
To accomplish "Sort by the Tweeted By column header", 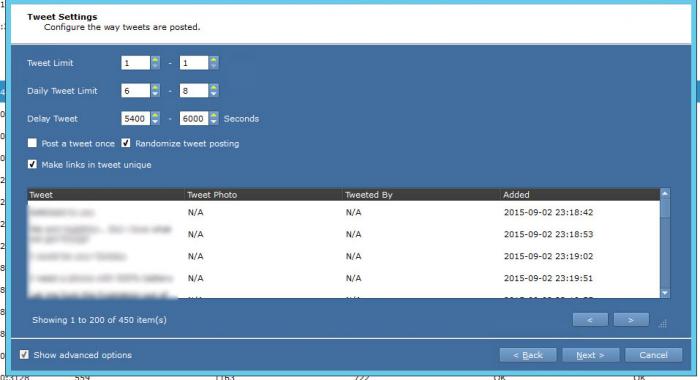I will coord(421,195).
